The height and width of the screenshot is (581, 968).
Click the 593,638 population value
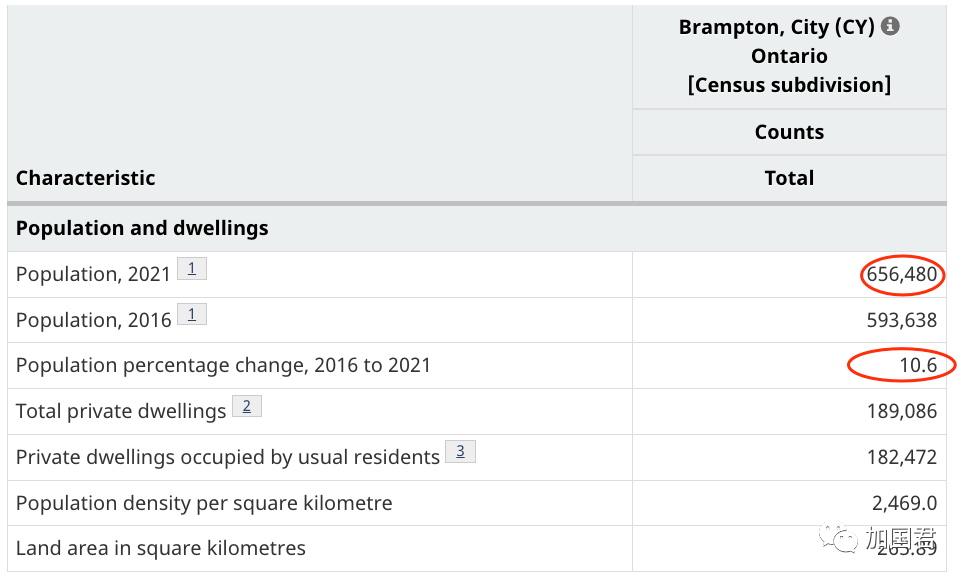tap(902, 320)
